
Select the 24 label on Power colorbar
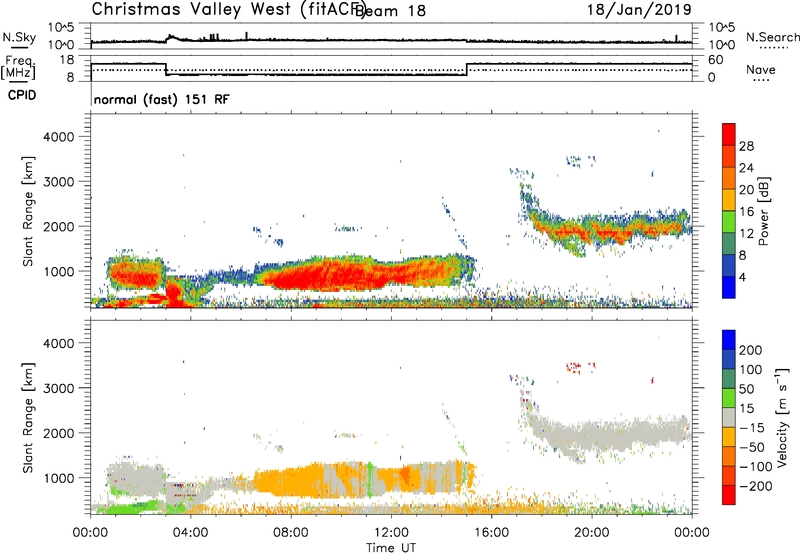(746, 168)
